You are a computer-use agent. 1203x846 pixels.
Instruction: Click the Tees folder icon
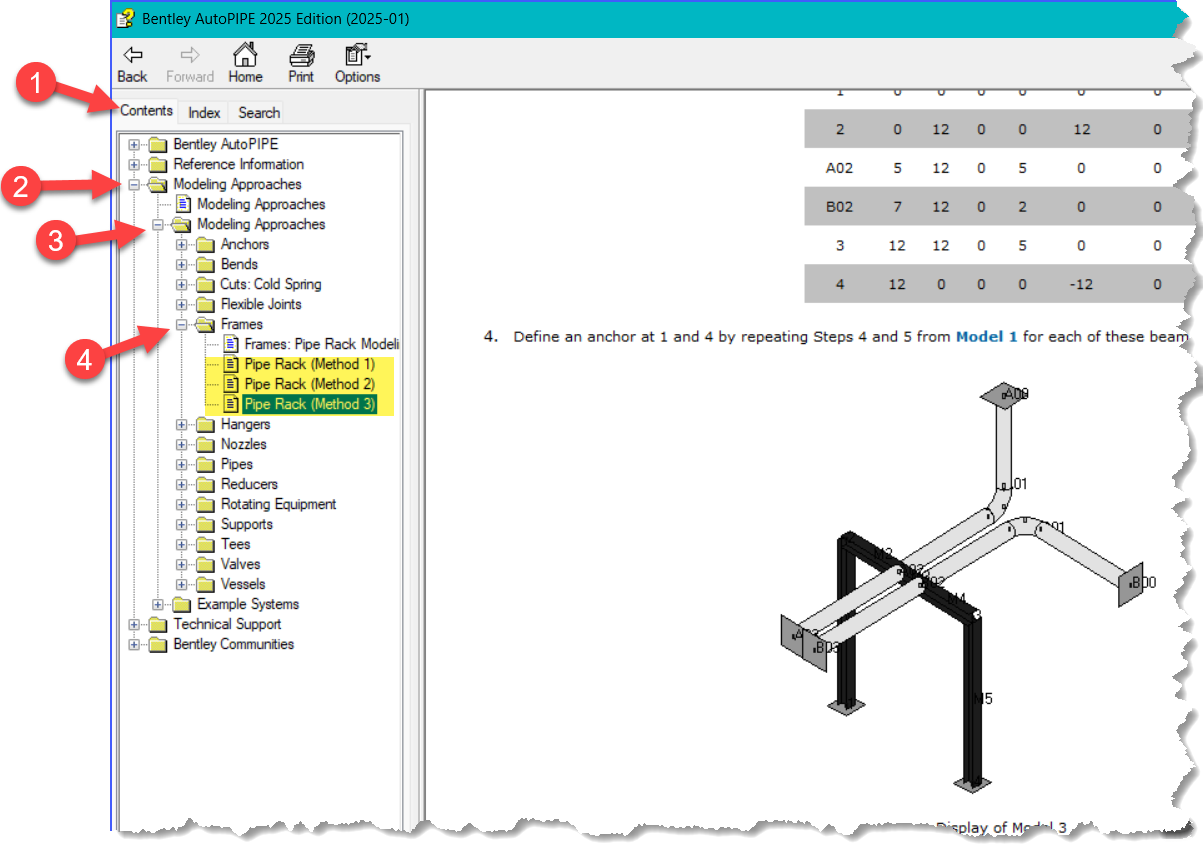205,544
